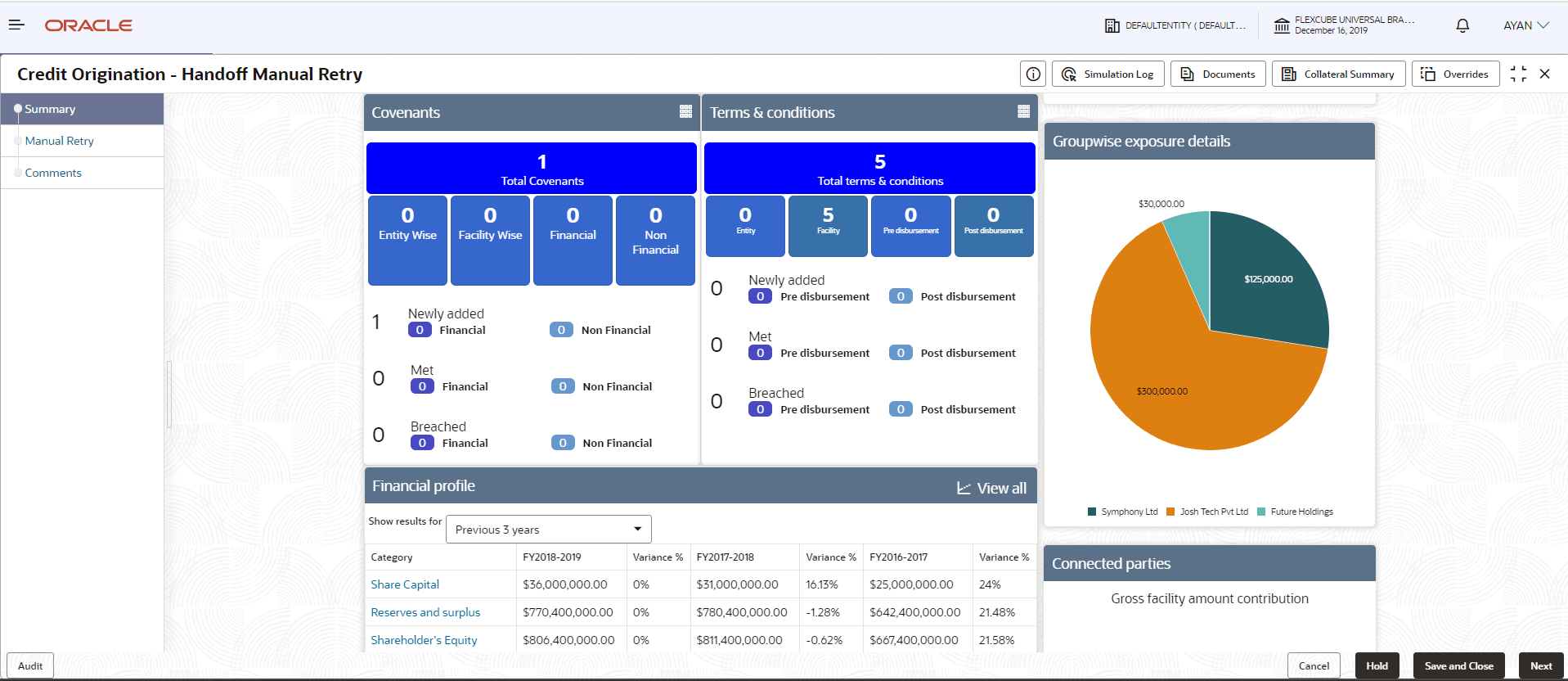Open grid view icon in Terms & conditions header
This screenshot has width=1568, height=681.
[x=1023, y=112]
